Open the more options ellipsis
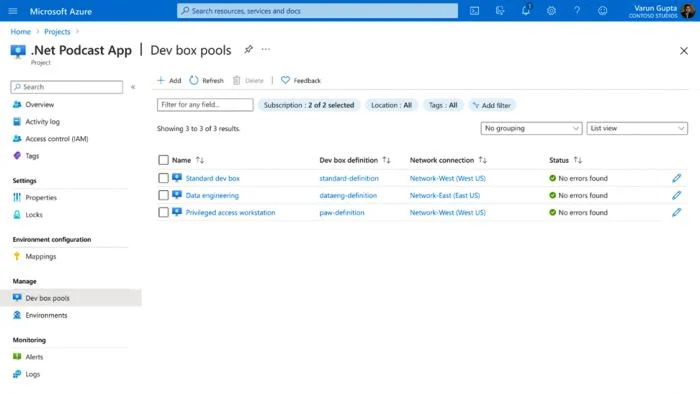Image resolution: width=700 pixels, height=394 pixels. tap(266, 50)
